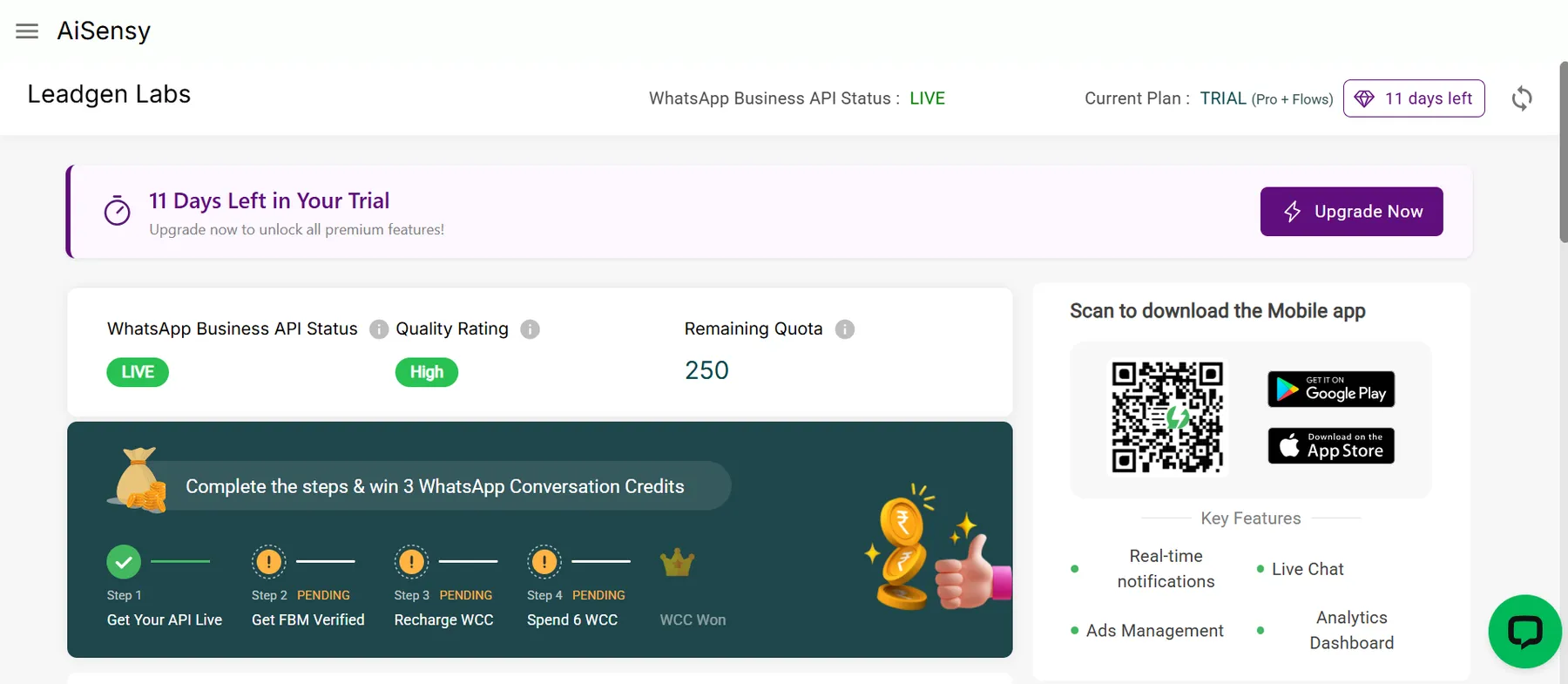The width and height of the screenshot is (1568, 684).
Task: Click the Upgrade Now button
Action: coord(1352,212)
